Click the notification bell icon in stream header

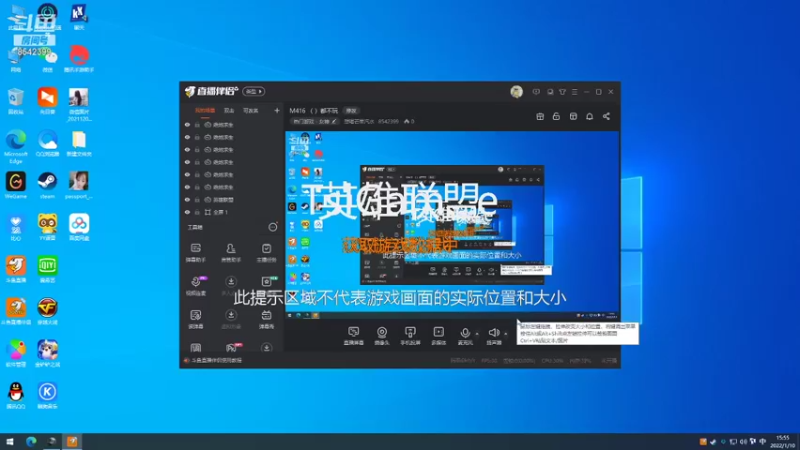[x=589, y=116]
